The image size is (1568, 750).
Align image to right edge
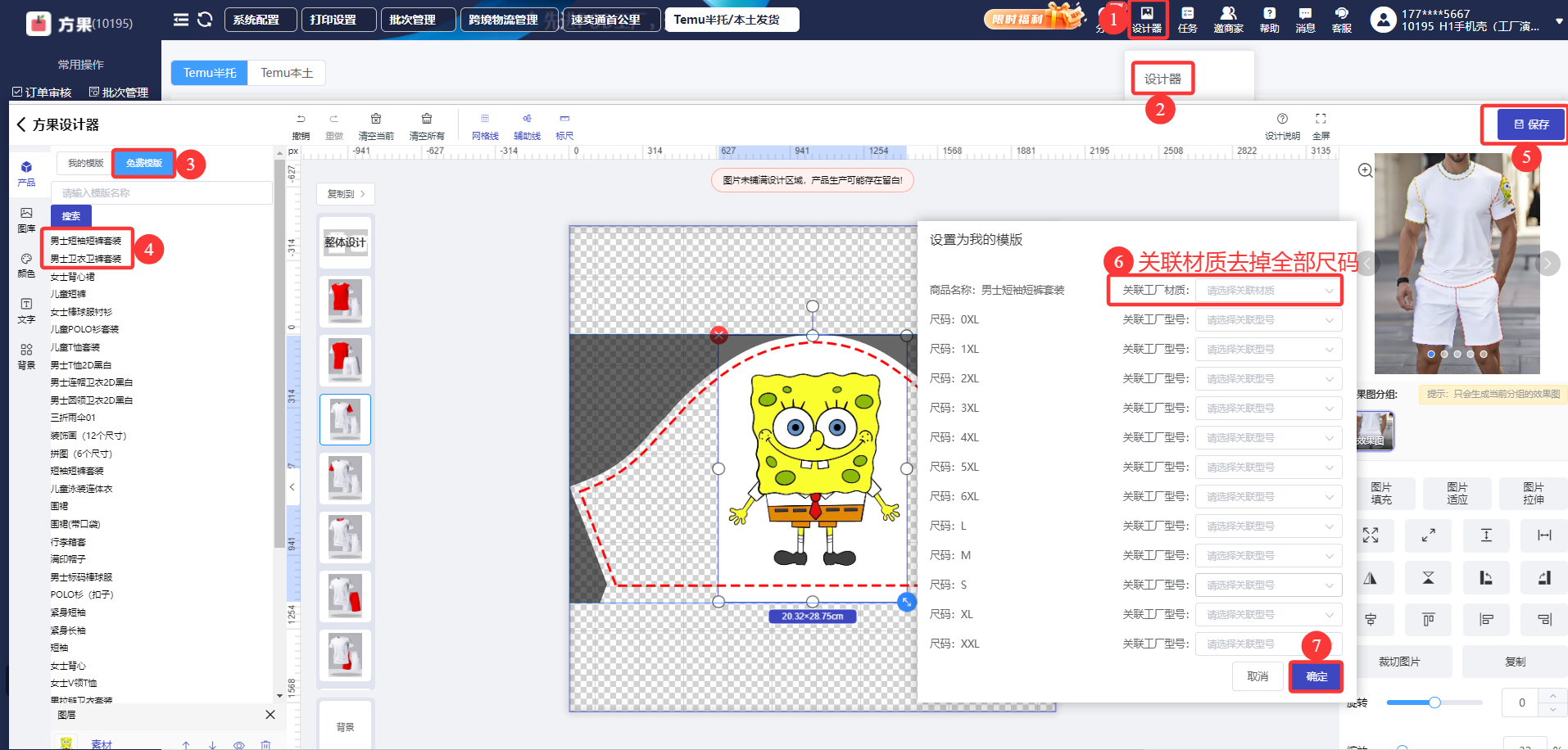coord(1544,620)
